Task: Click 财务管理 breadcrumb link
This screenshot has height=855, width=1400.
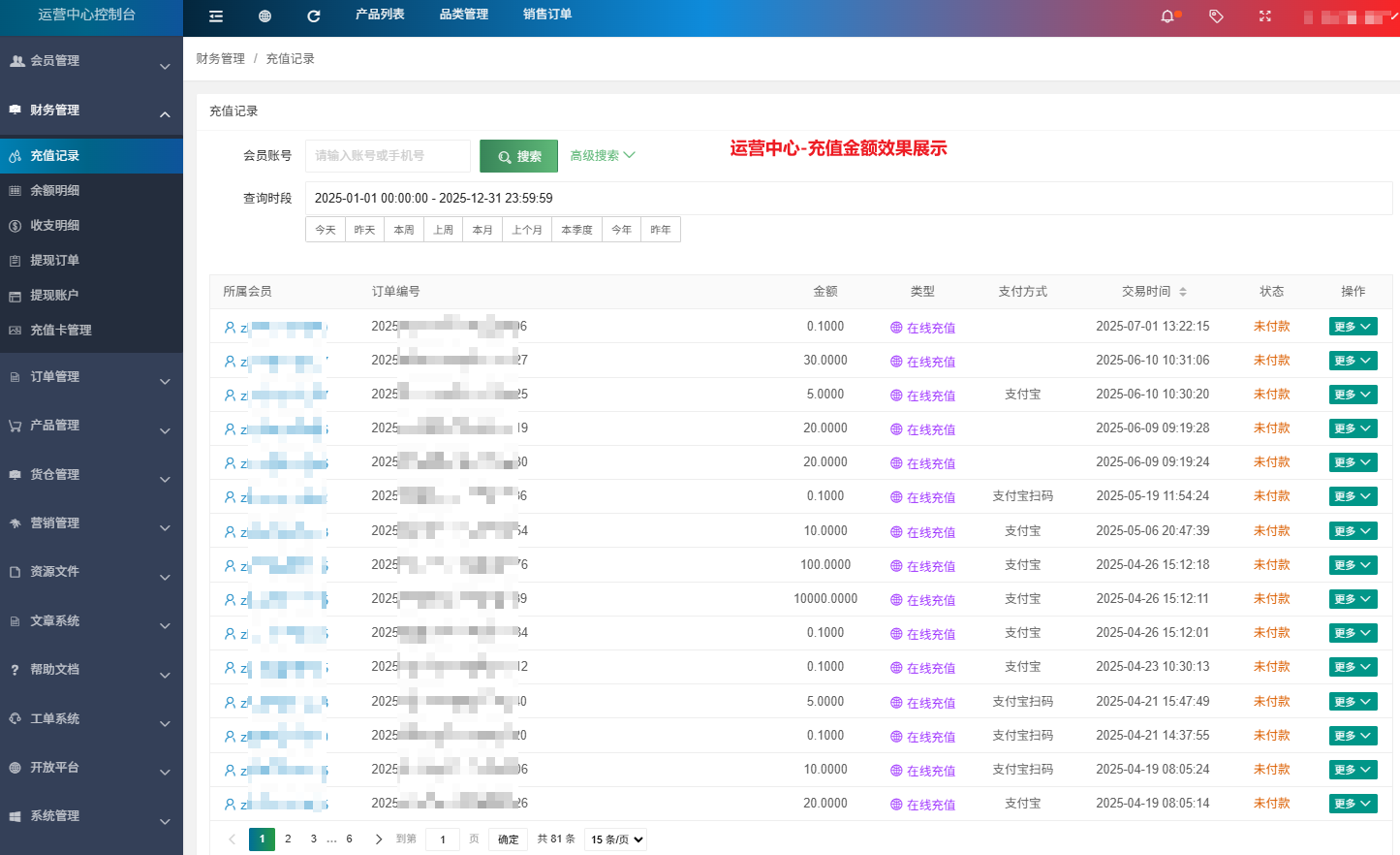Action: [x=220, y=58]
